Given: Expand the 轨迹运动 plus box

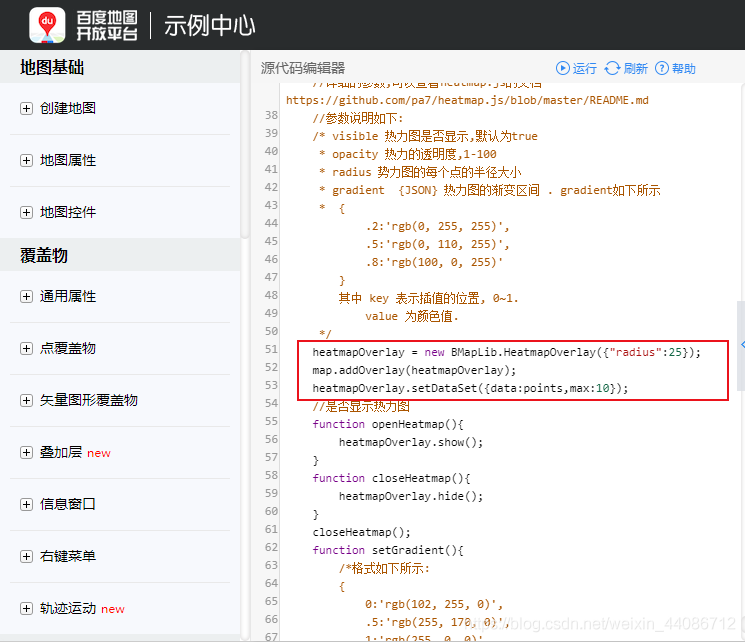Looking at the screenshot, I should [26, 608].
